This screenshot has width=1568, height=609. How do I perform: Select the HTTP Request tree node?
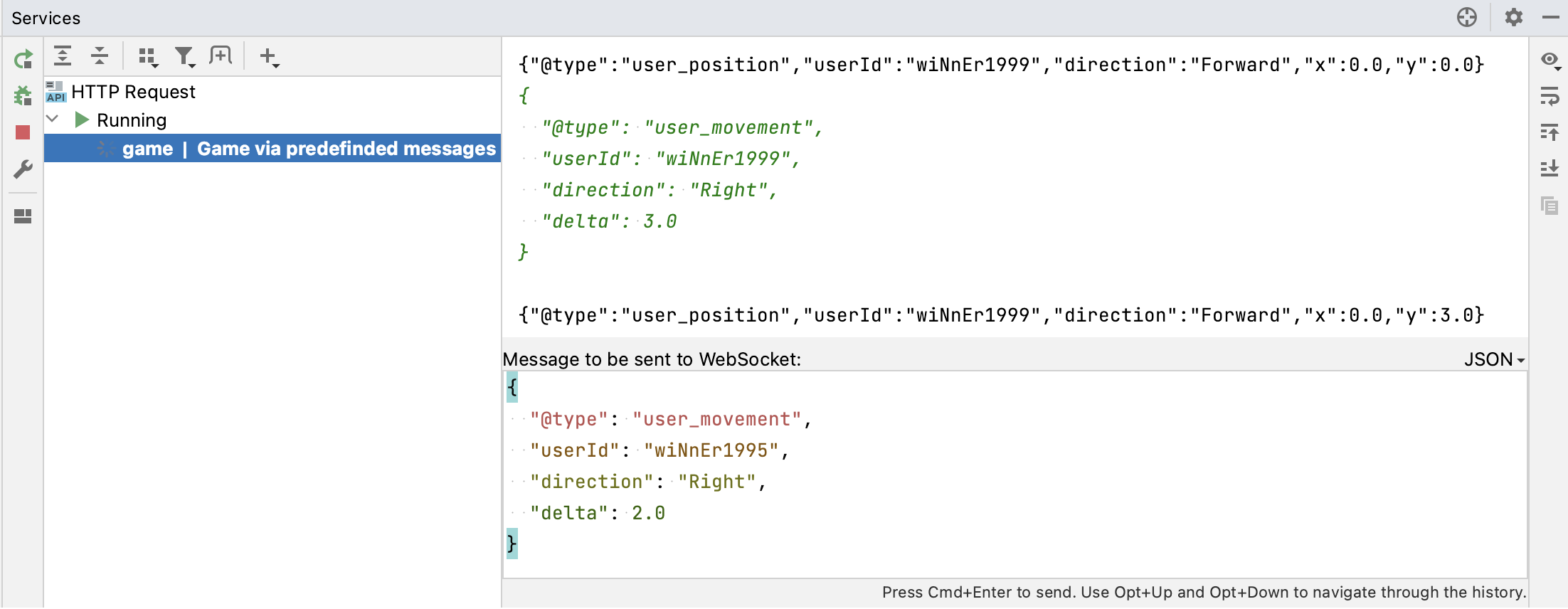[133, 92]
